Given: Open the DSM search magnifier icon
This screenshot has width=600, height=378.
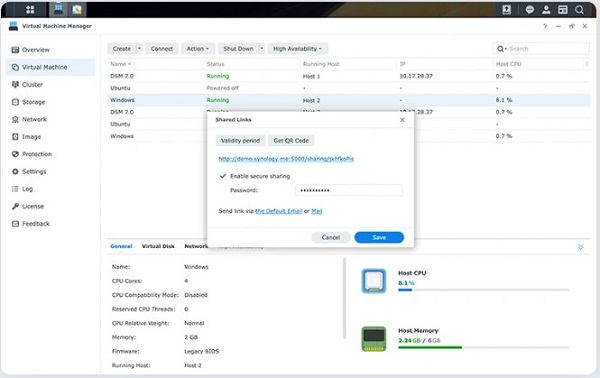Looking at the screenshot, I should click(x=579, y=10).
